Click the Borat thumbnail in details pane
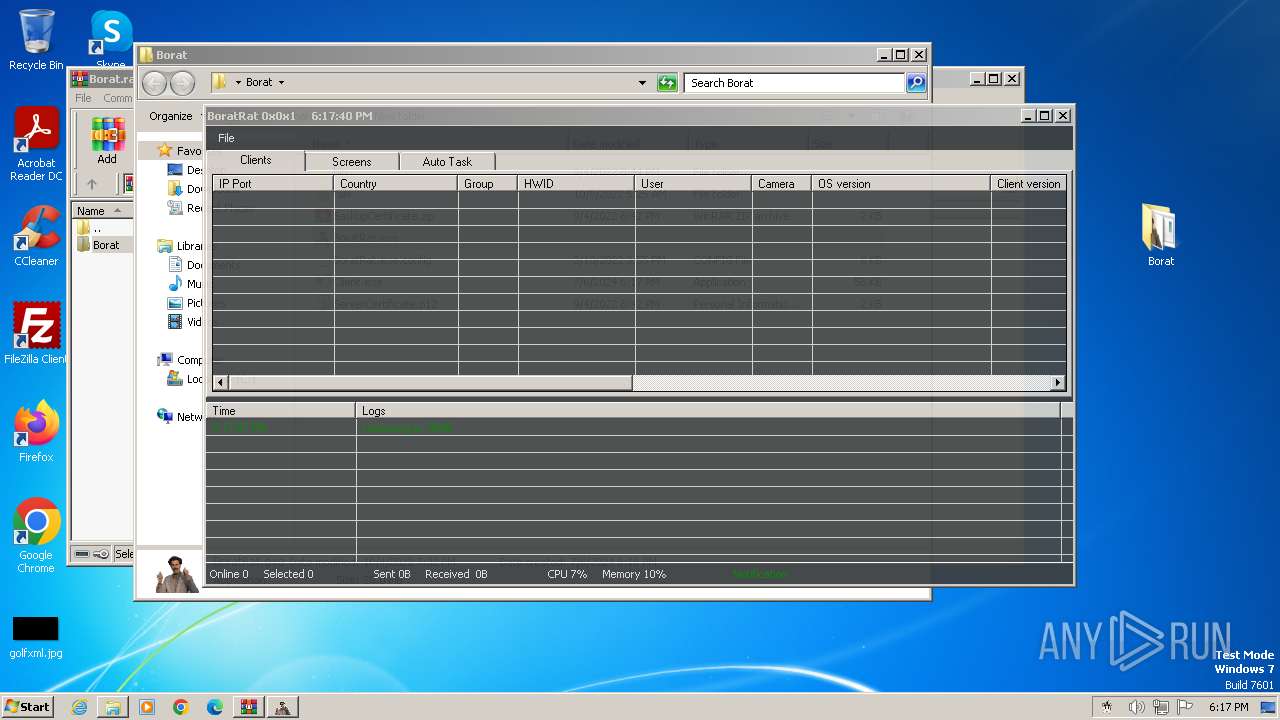Screen dimensions: 1280x720 (x=176, y=574)
